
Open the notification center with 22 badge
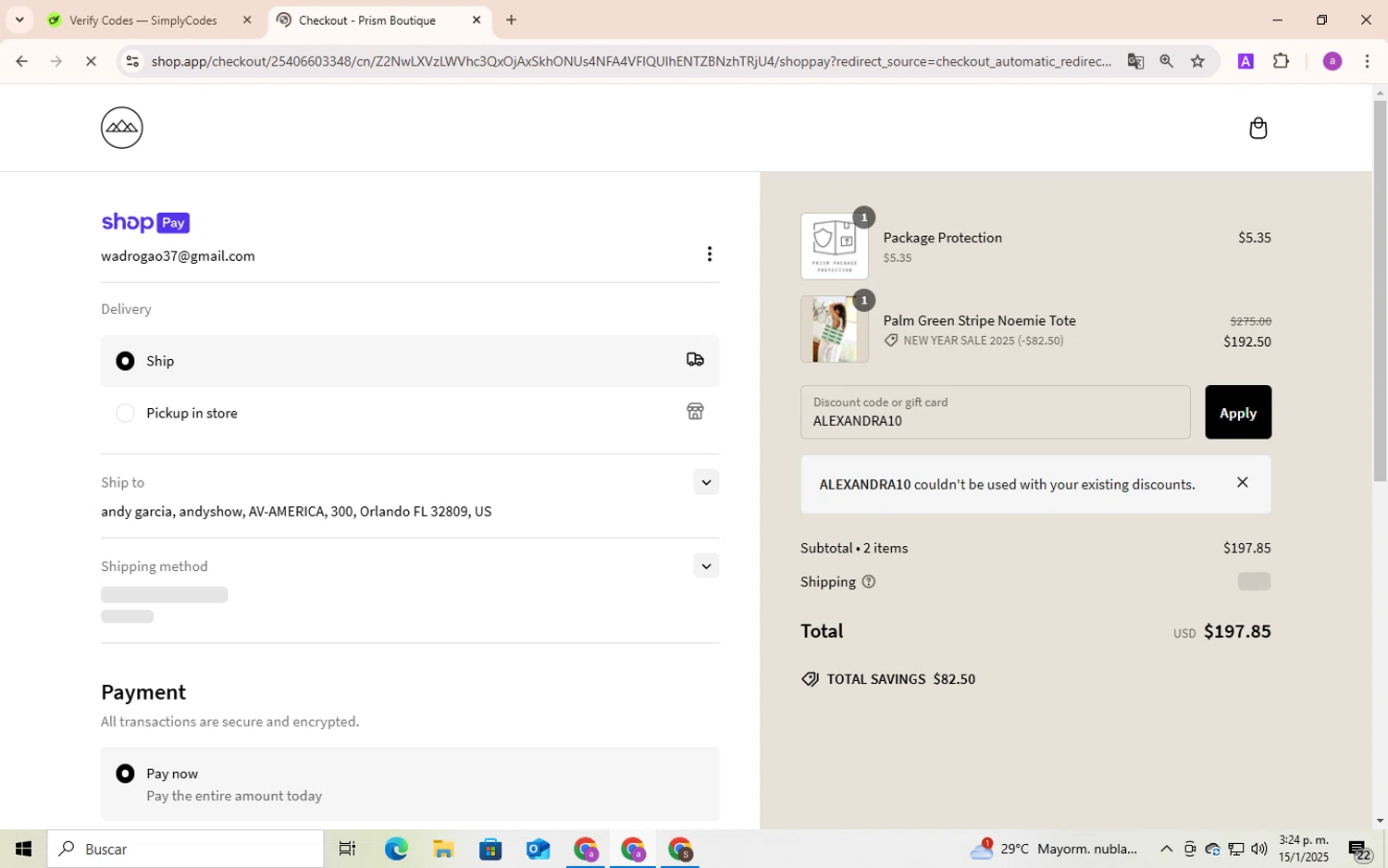pos(1360,849)
